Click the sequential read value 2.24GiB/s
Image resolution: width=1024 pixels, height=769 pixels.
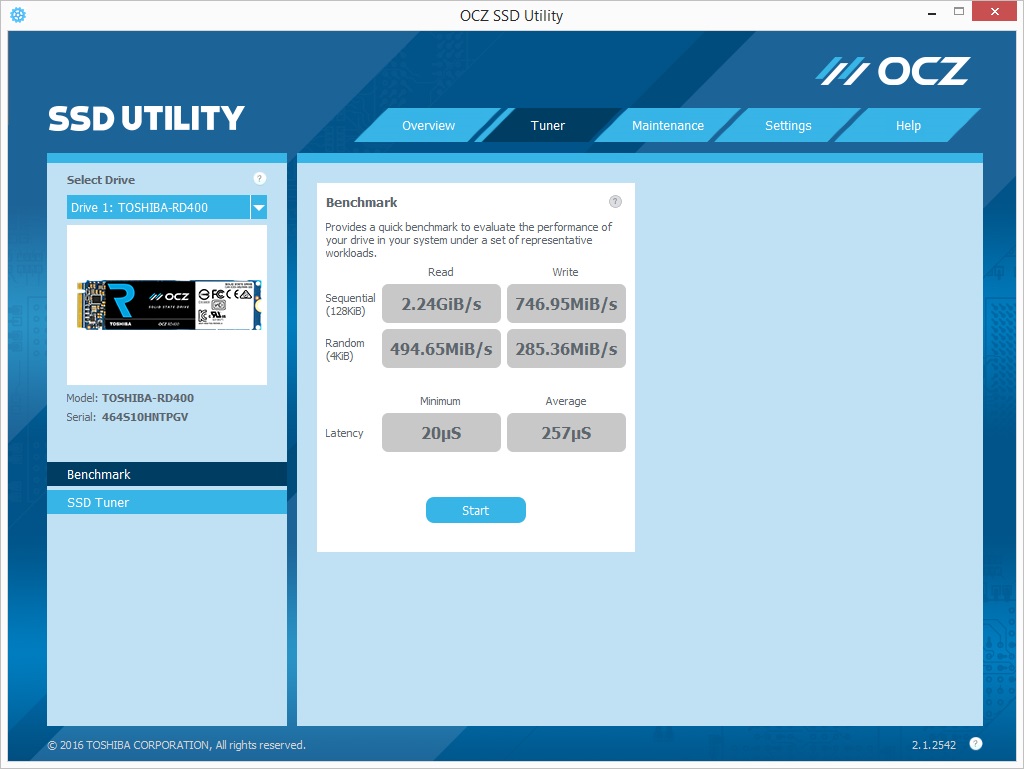click(x=441, y=304)
